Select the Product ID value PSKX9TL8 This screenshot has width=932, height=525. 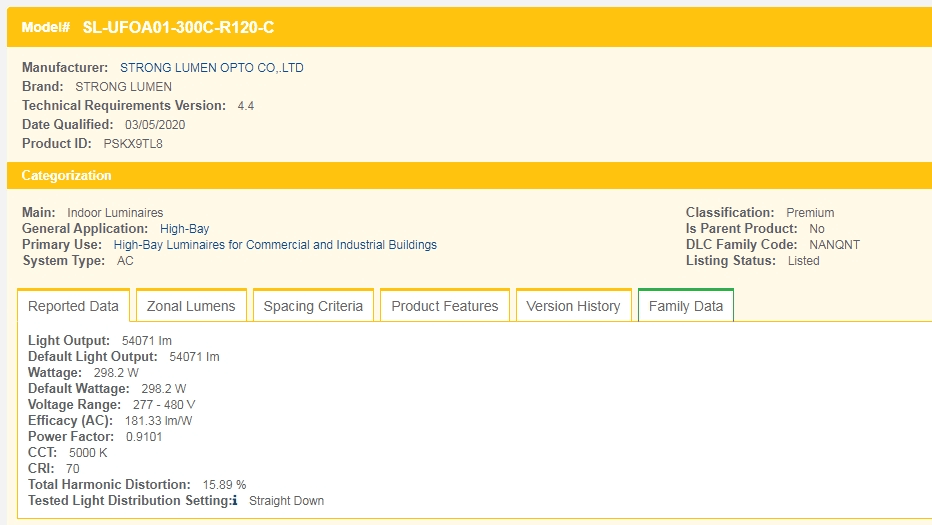point(133,144)
